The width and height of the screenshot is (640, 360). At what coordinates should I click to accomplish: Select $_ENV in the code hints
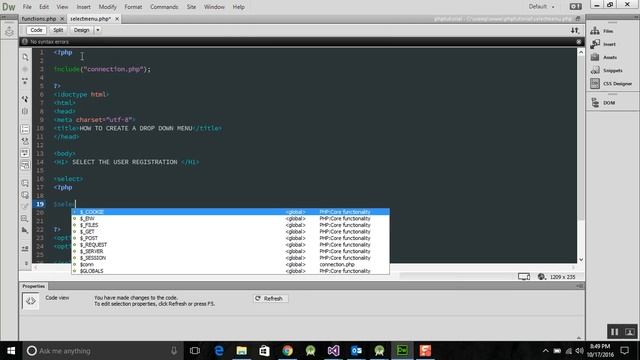coord(231,218)
